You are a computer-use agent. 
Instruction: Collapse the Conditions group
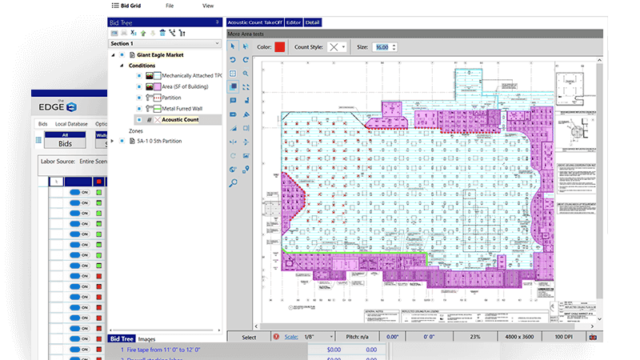pos(122,65)
